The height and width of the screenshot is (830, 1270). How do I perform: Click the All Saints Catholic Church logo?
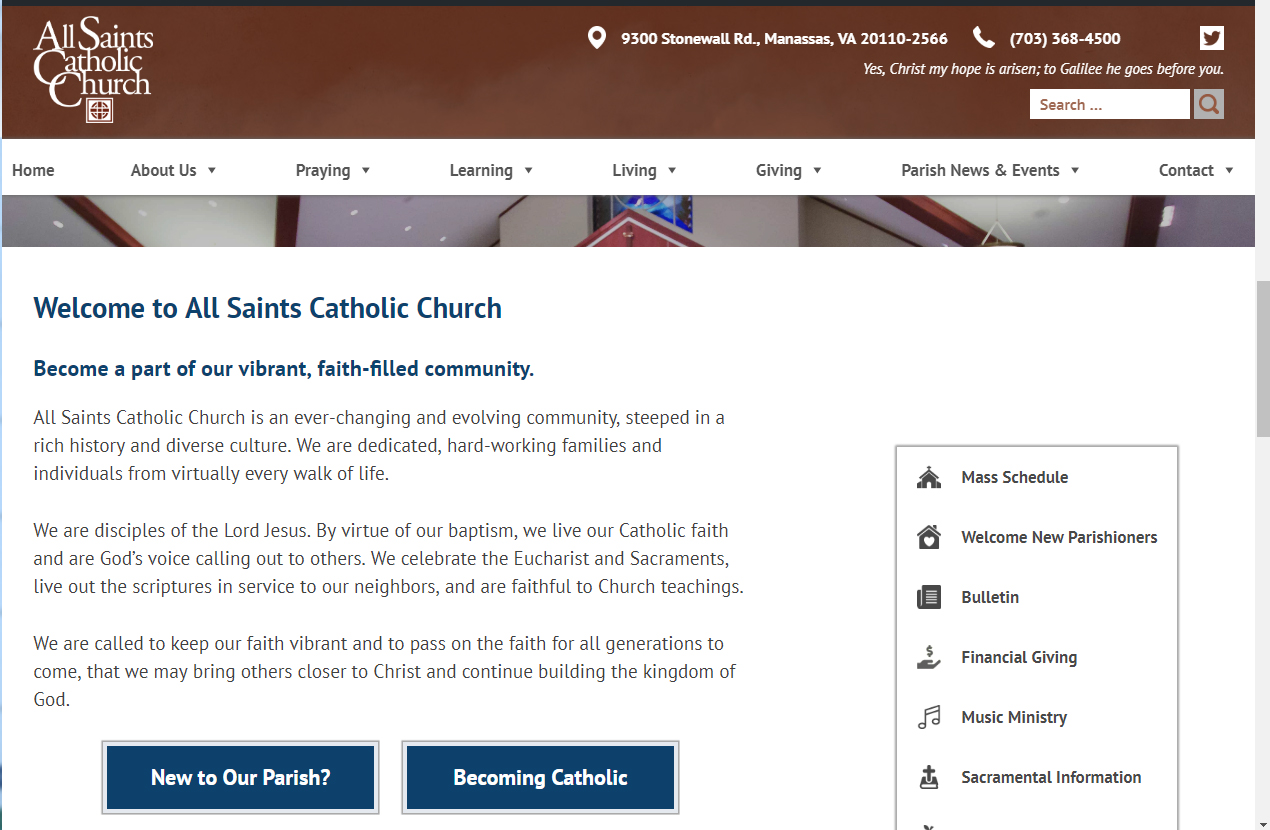[92, 70]
